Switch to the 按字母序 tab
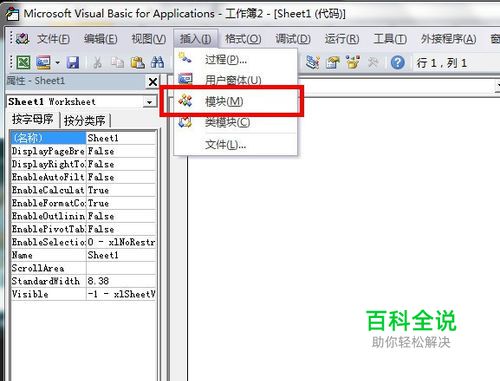 click(x=33, y=119)
